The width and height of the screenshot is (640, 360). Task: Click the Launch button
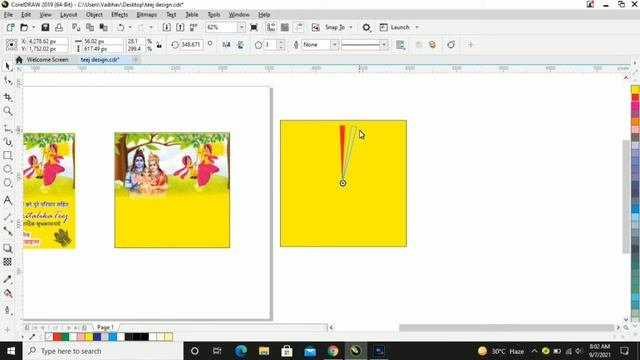[x=395, y=27]
